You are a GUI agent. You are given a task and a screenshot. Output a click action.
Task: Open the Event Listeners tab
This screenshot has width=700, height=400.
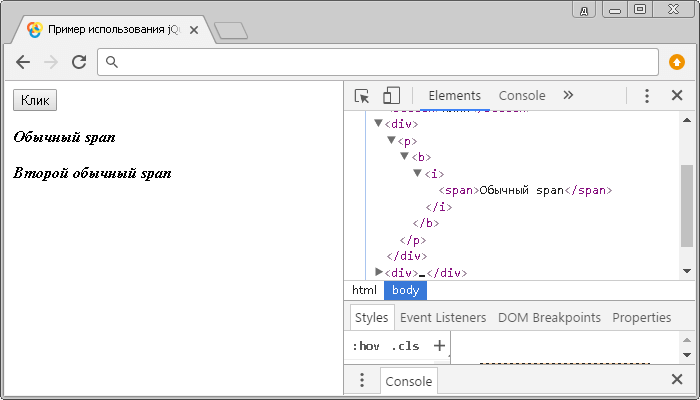click(443, 318)
